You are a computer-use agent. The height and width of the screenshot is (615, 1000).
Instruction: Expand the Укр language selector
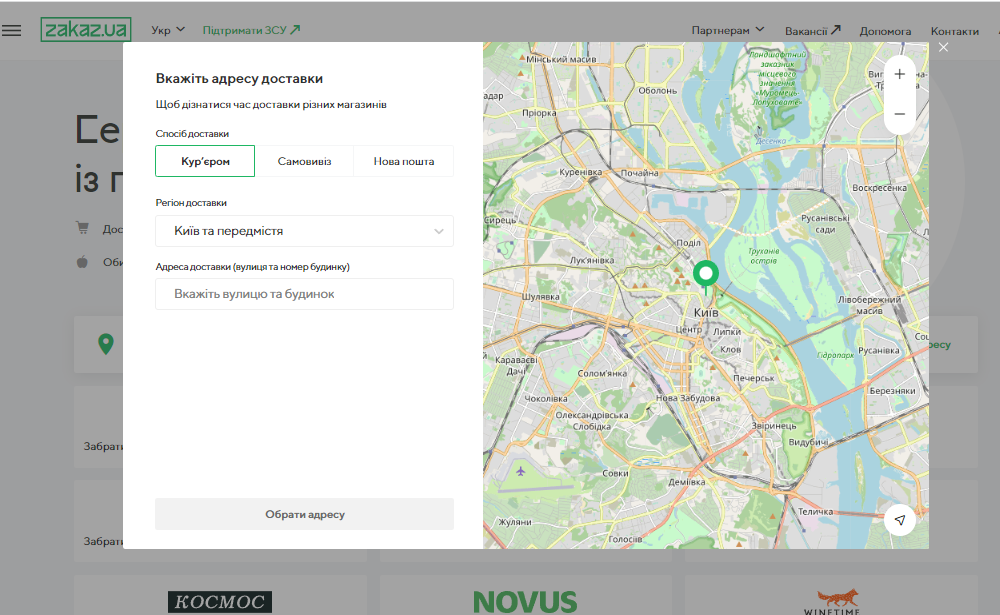coord(168,30)
